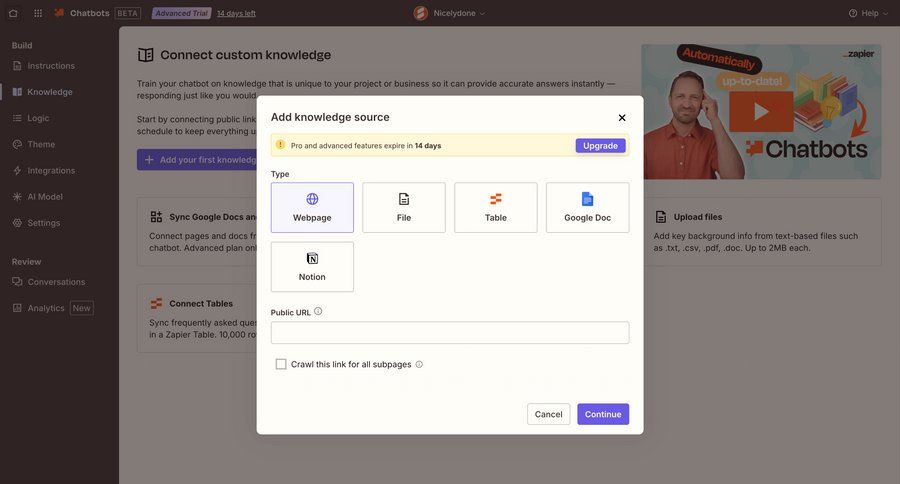Screen dimensions: 900x484
Task: Click the Nicelydone avatar icon
Action: (421, 13)
